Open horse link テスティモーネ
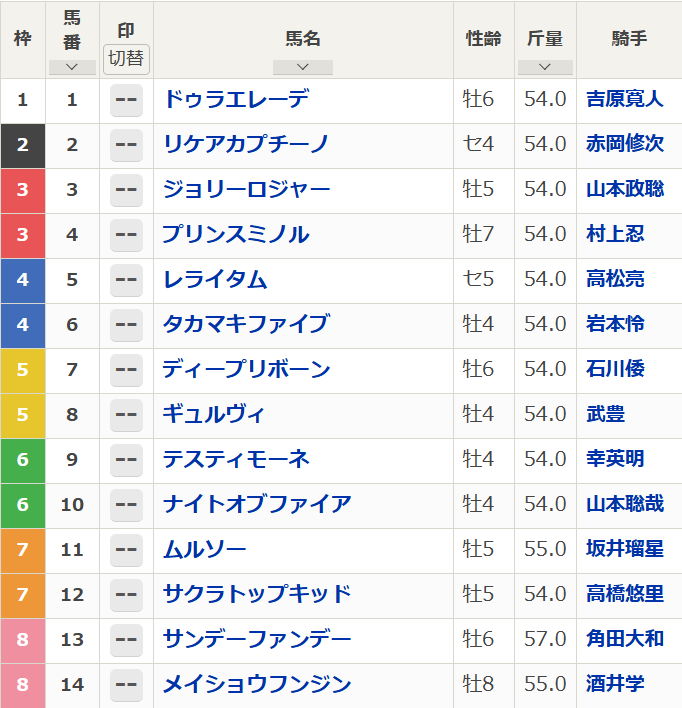 click(236, 459)
